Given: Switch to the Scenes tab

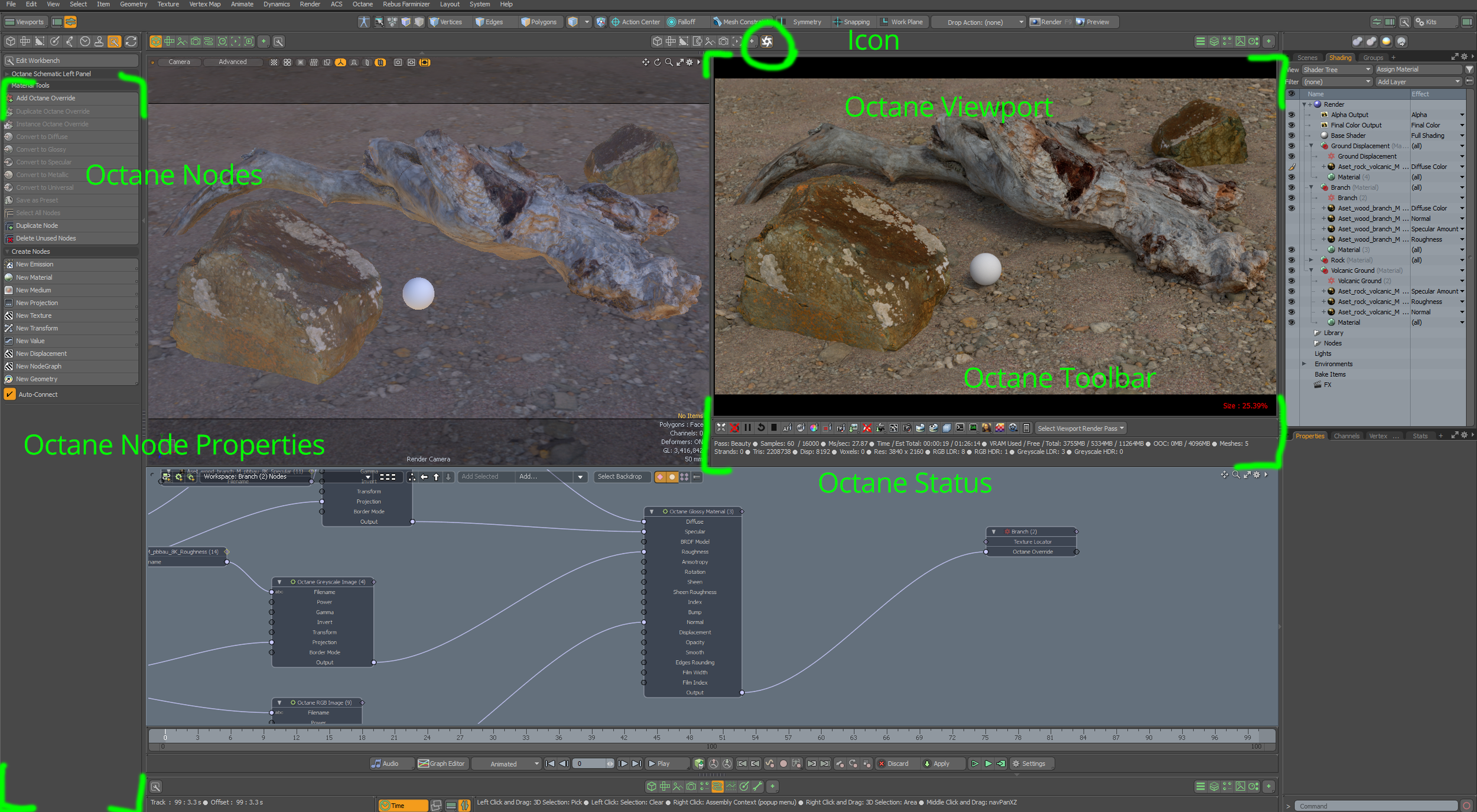Looking at the screenshot, I should pos(1307,57).
